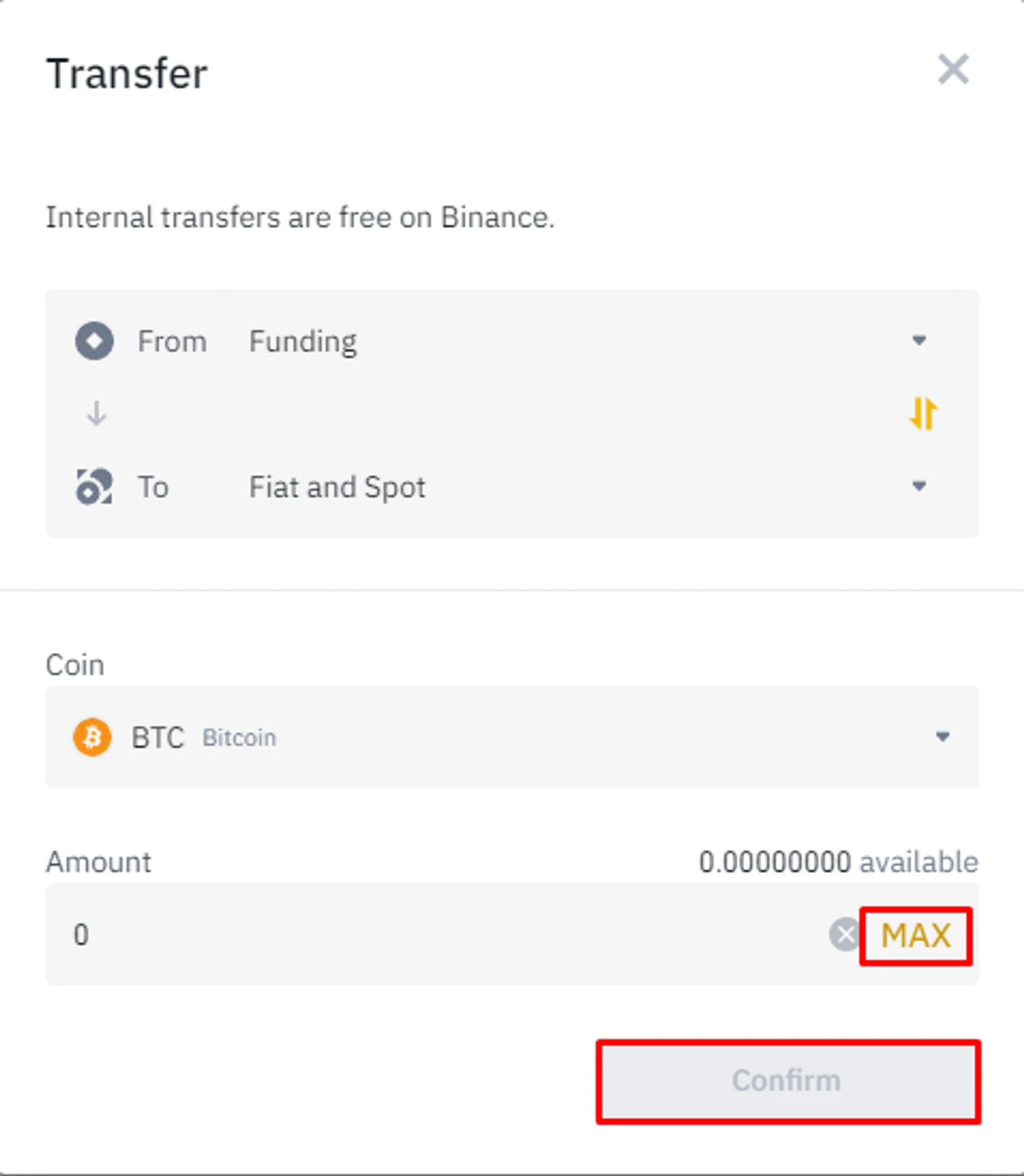Click the From label
The width and height of the screenshot is (1024, 1176).
tap(172, 341)
